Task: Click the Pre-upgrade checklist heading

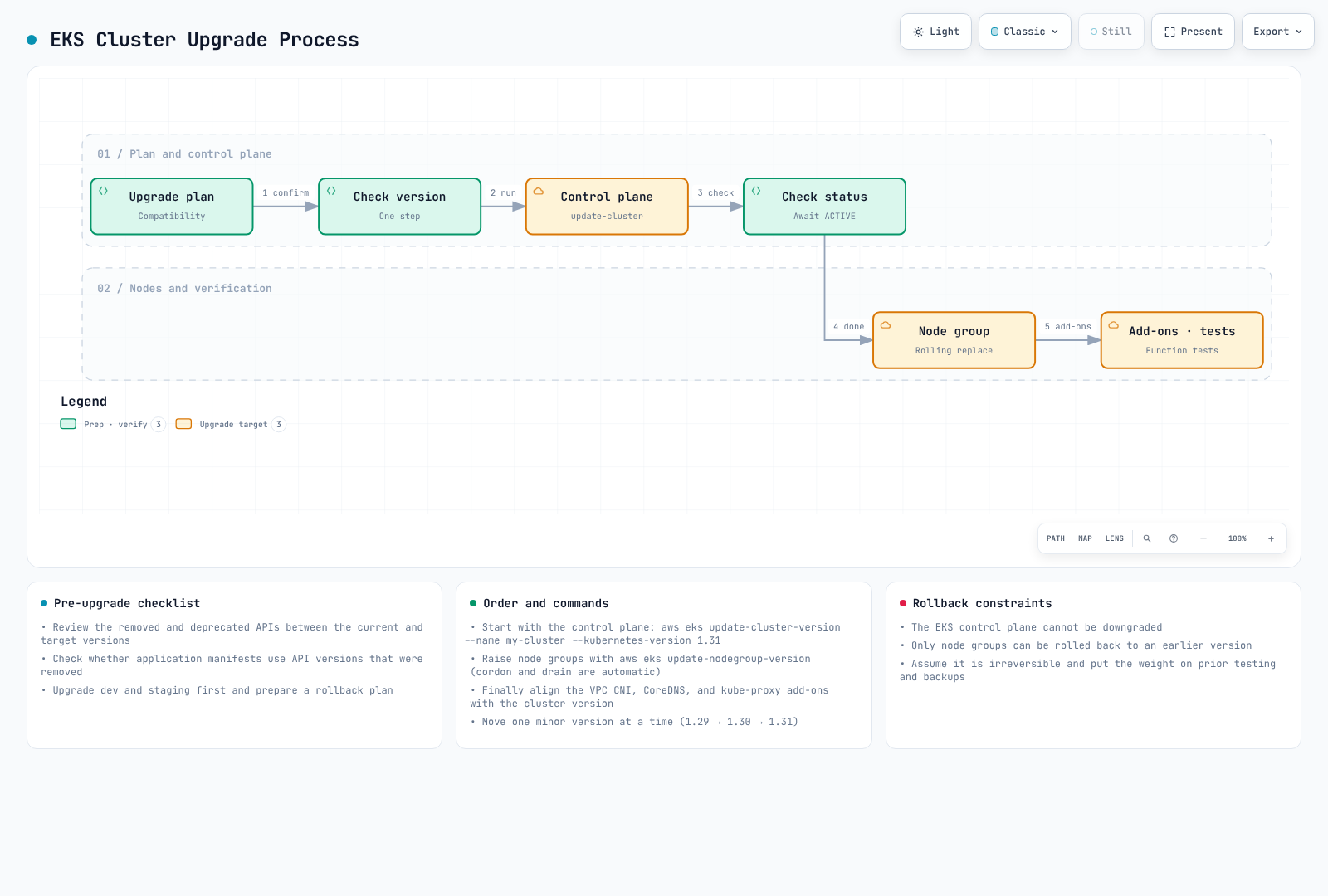Action: [x=127, y=603]
